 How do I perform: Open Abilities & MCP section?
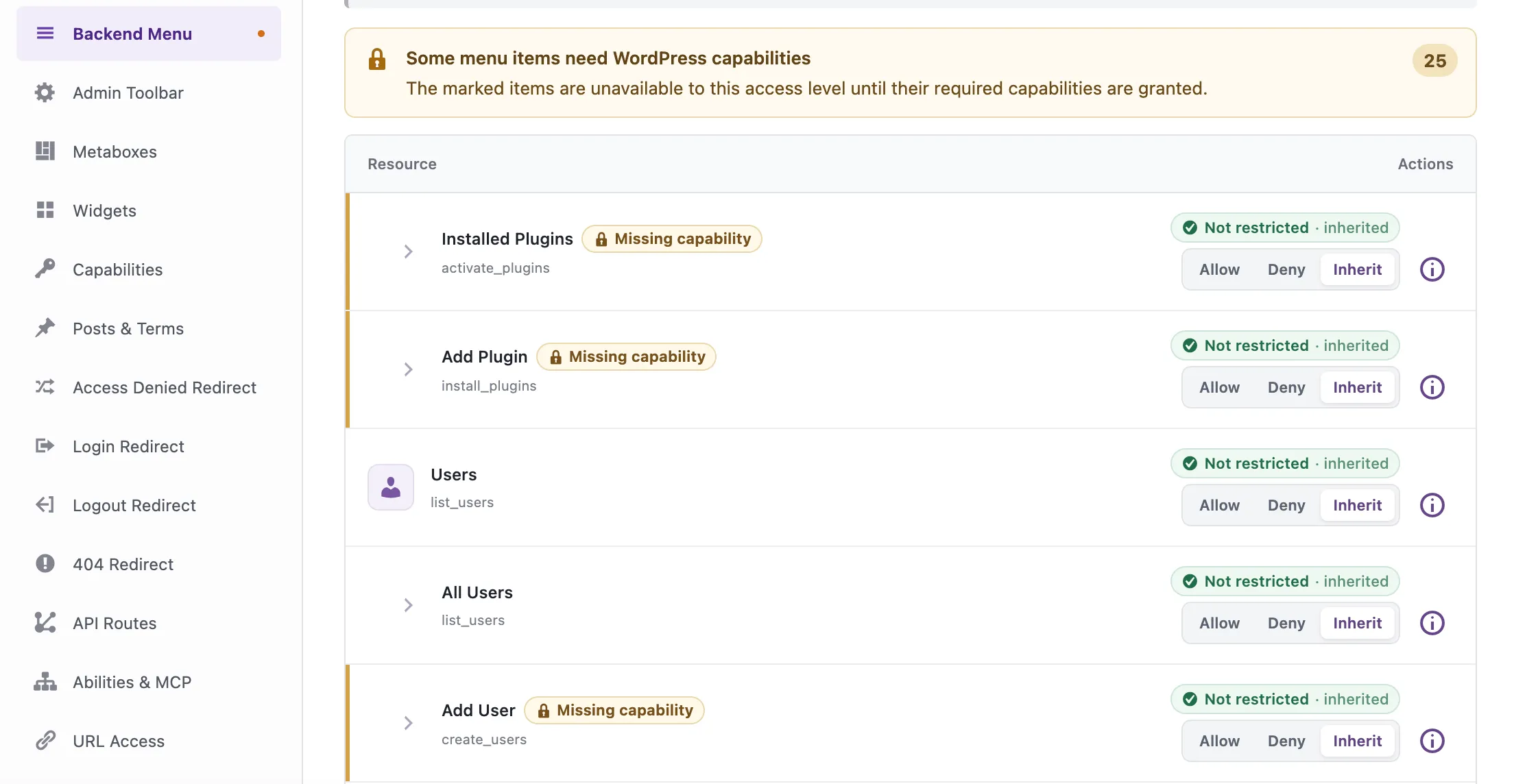coord(149,682)
